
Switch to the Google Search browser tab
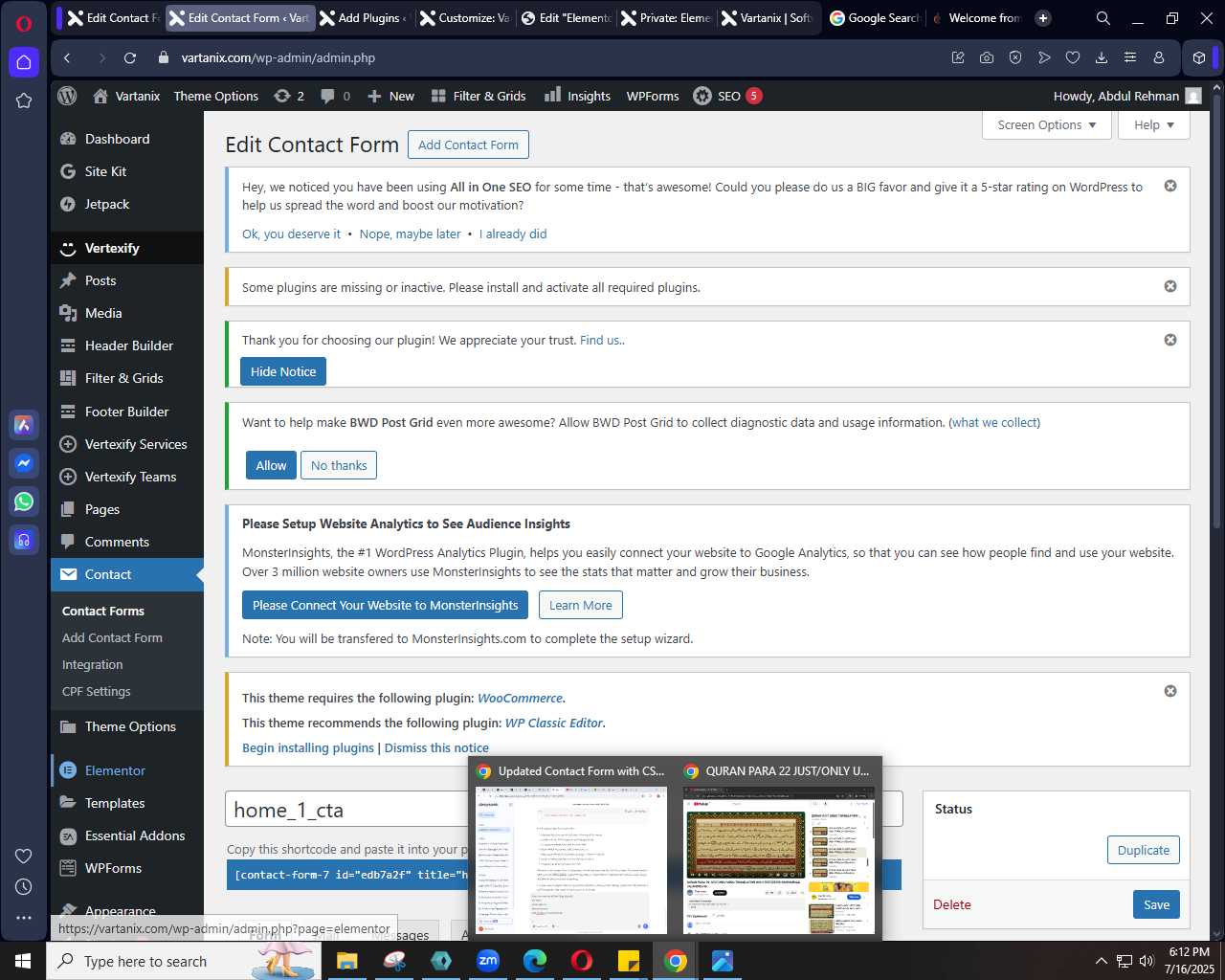point(875,18)
